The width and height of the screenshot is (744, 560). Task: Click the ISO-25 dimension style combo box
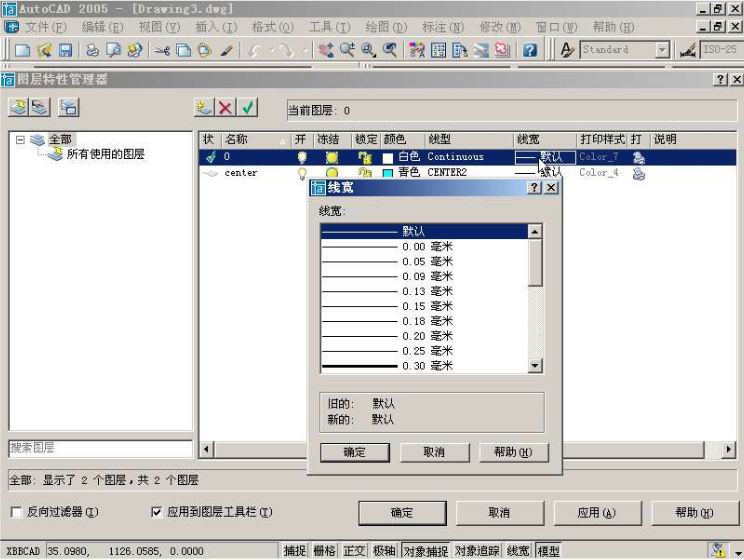click(x=722, y=49)
